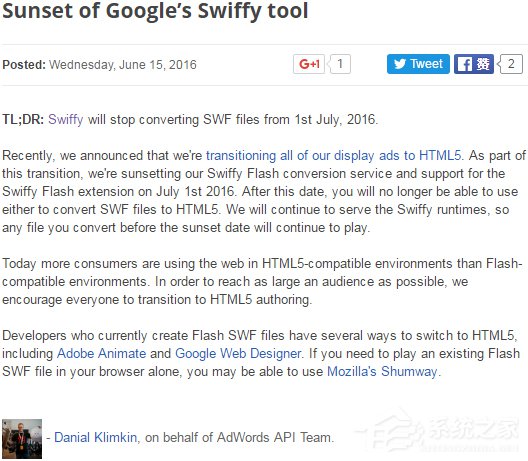Share post via Tweet button
This screenshot has height=461, width=528.
(x=418, y=64)
